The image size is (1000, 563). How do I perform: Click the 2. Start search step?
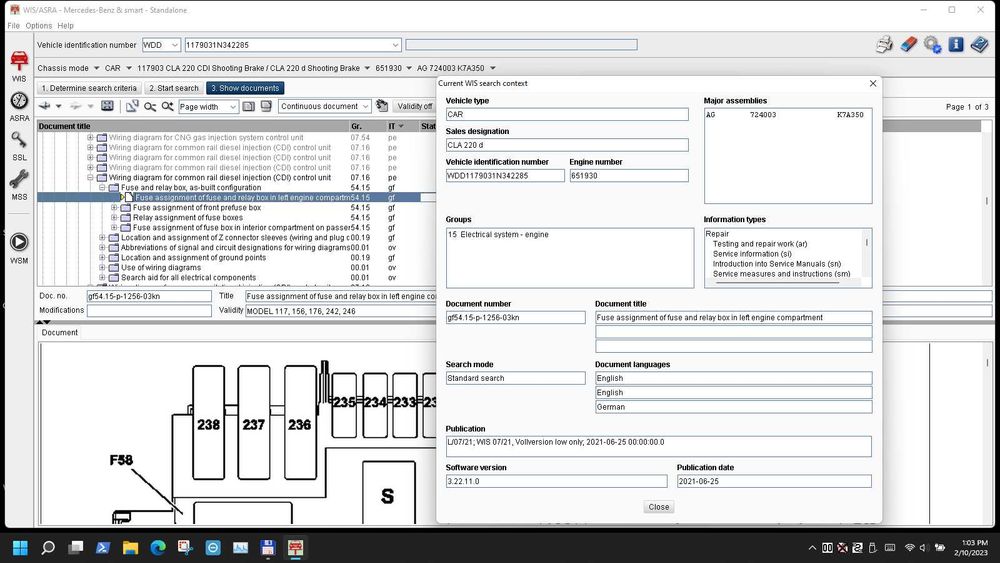pos(174,88)
